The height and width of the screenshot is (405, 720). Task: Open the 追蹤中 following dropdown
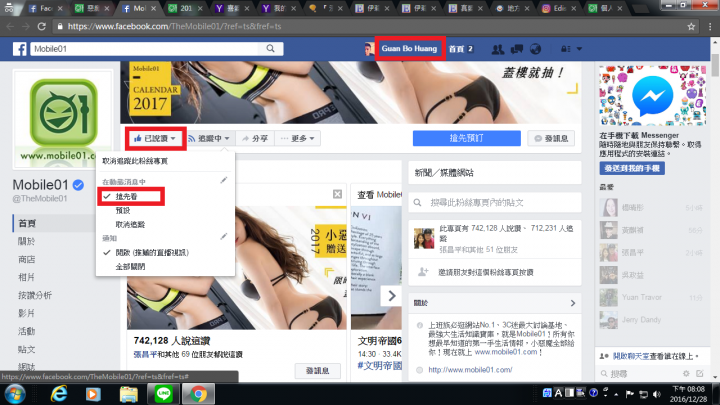209,138
